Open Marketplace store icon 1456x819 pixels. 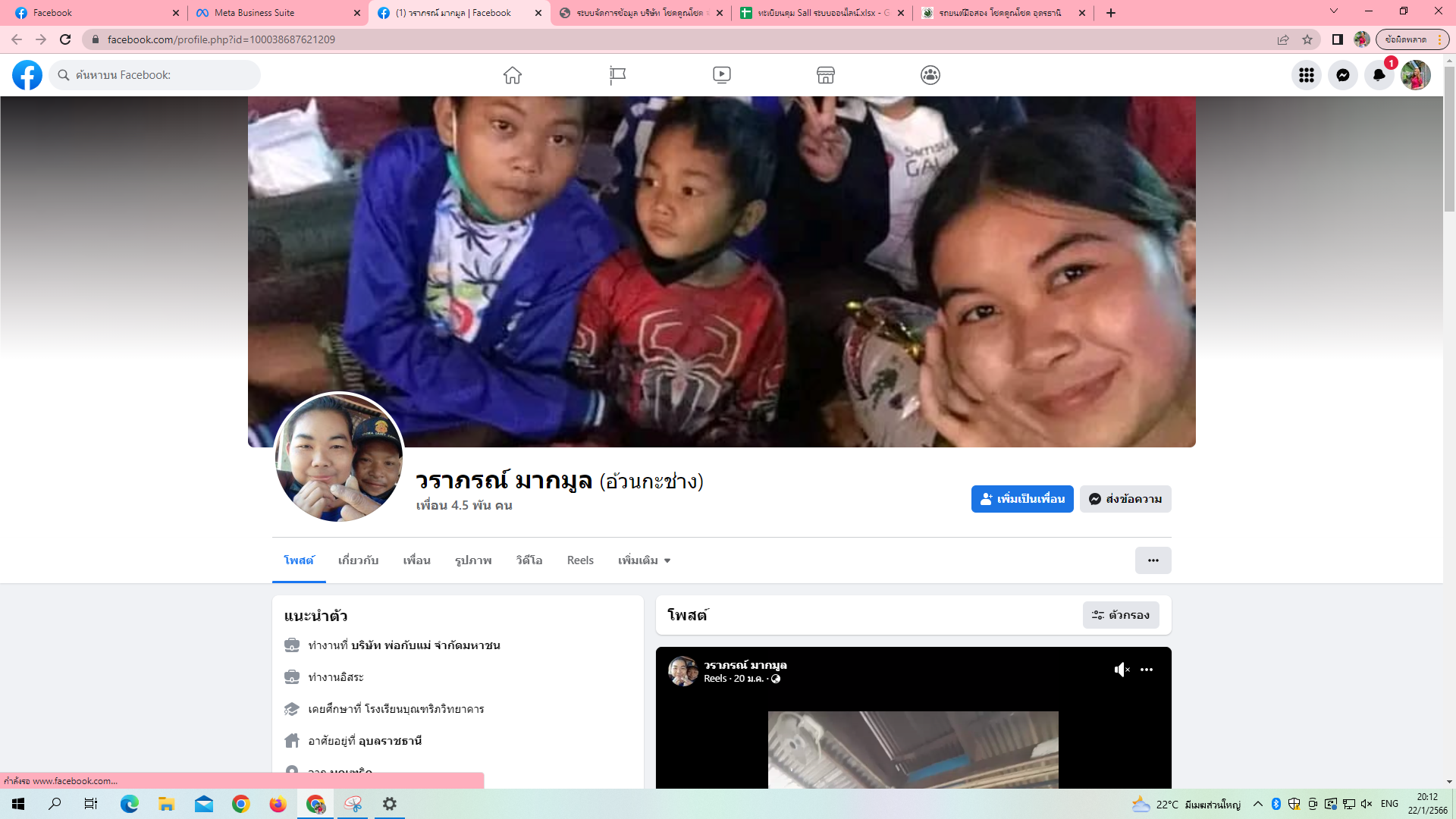[x=826, y=75]
